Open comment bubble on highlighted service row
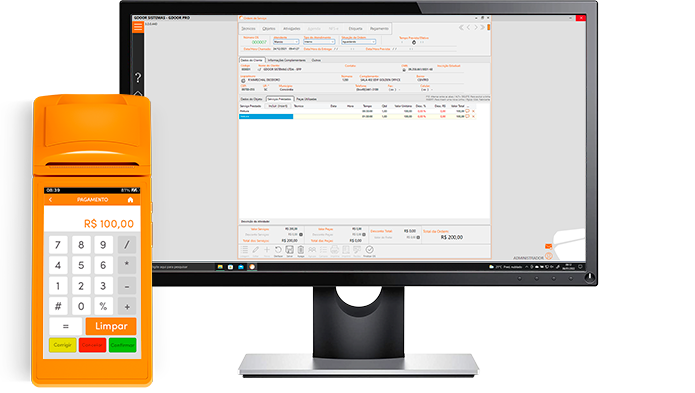Screen dimensions: 695x393 (x=467, y=117)
